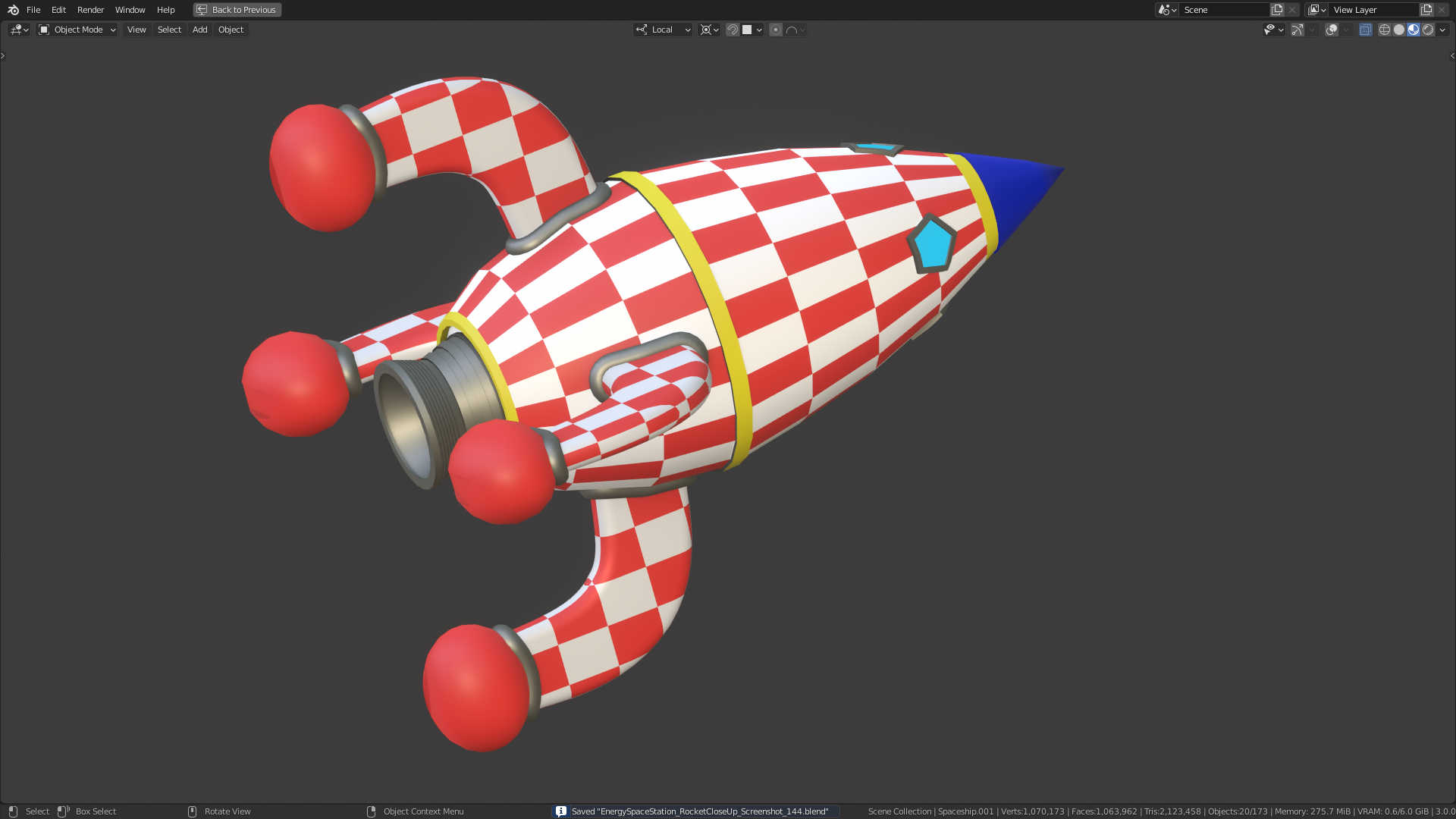Open the Local transform orientation dropdown
Viewport: 1456px width, 819px height.
(663, 30)
